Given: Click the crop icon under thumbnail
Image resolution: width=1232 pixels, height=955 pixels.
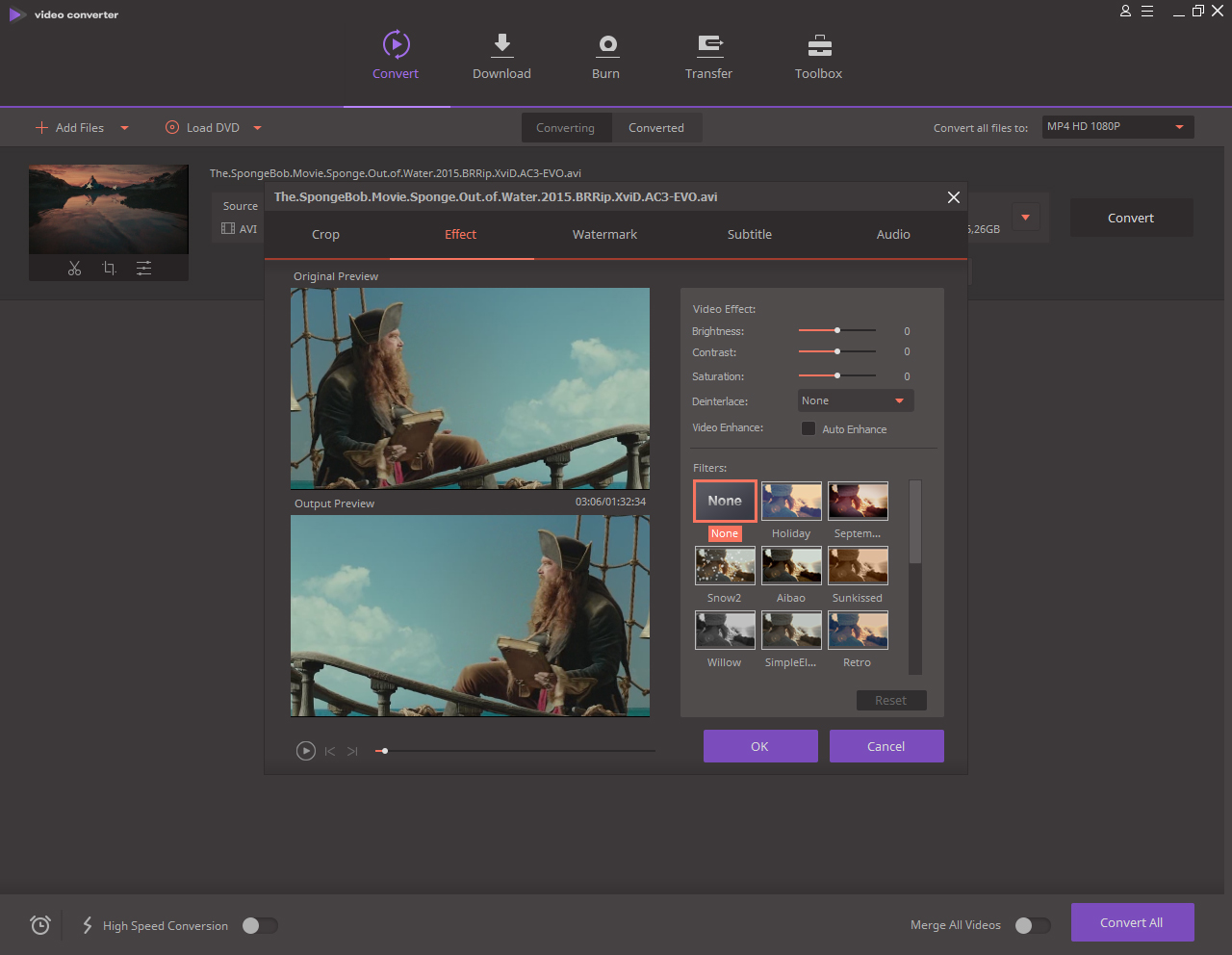Looking at the screenshot, I should (109, 269).
